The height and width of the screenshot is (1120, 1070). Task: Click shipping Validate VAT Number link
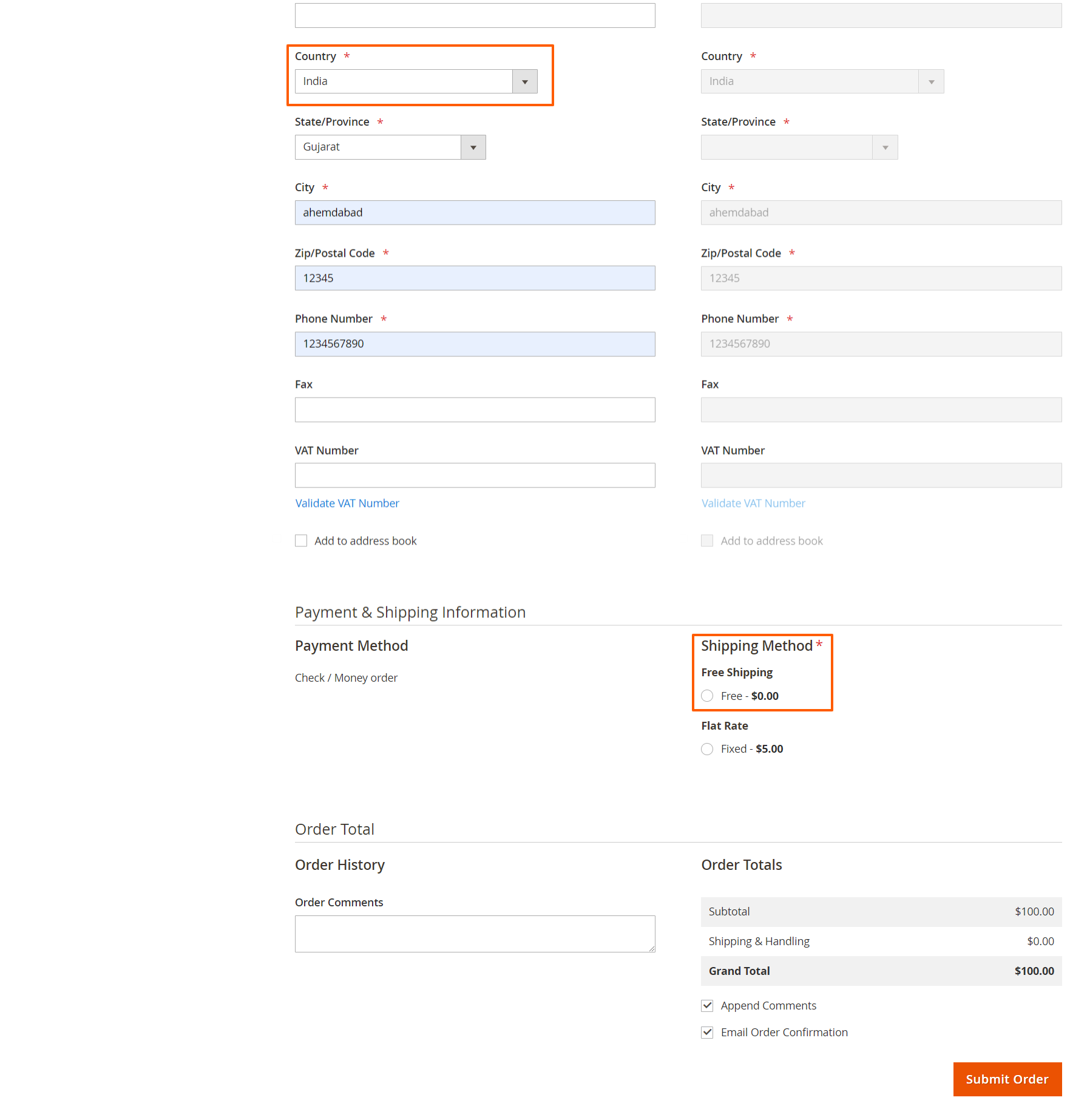[753, 503]
